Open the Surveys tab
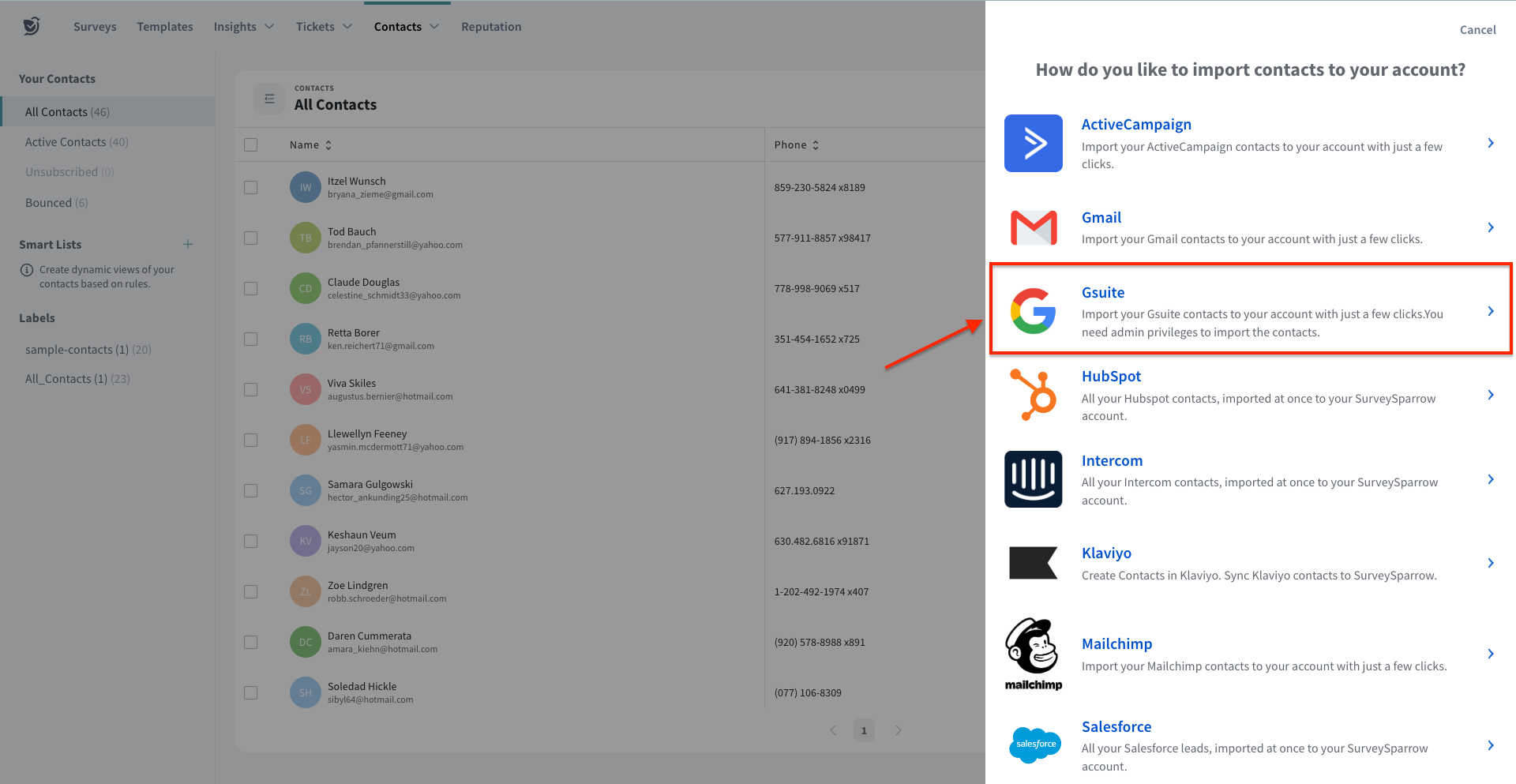The height and width of the screenshot is (784, 1516). tap(95, 27)
